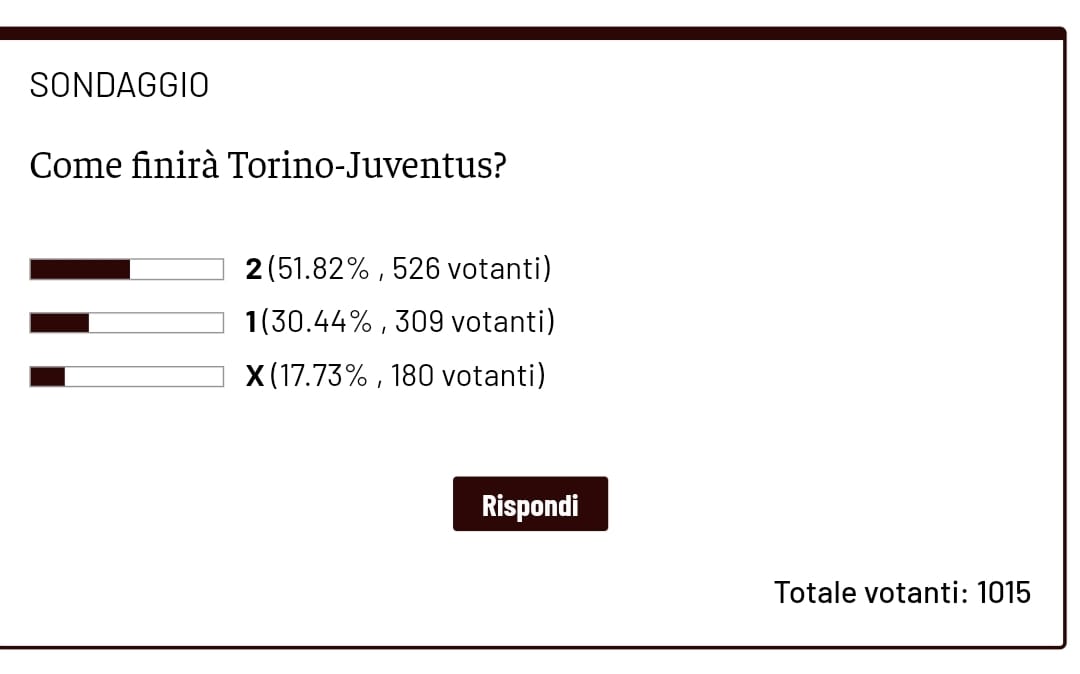Image resolution: width=1080 pixels, height=674 pixels.
Task: Click the Totale votanti label
Action: [870, 592]
